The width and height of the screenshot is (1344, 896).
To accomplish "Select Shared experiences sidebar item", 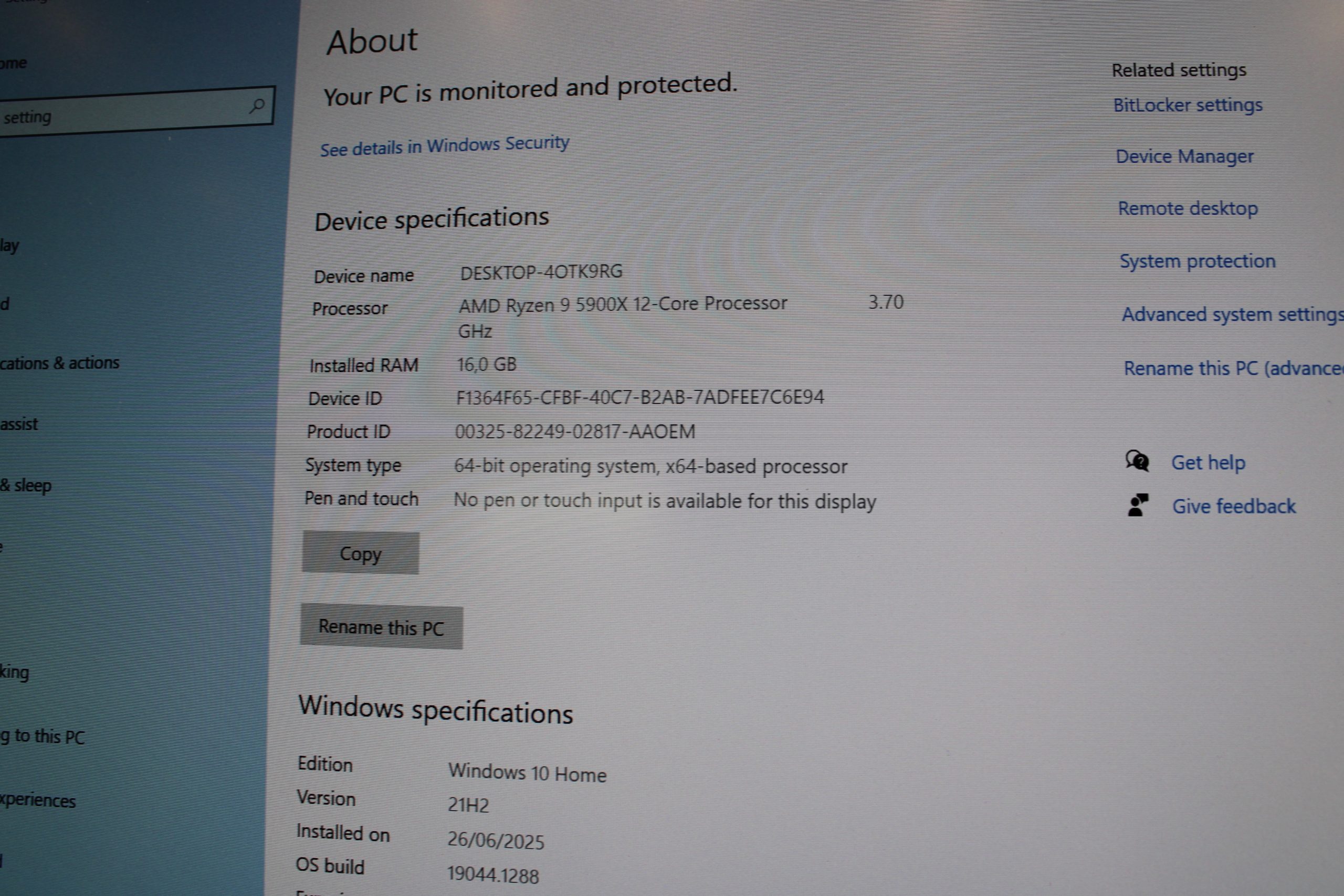I will click(x=38, y=800).
